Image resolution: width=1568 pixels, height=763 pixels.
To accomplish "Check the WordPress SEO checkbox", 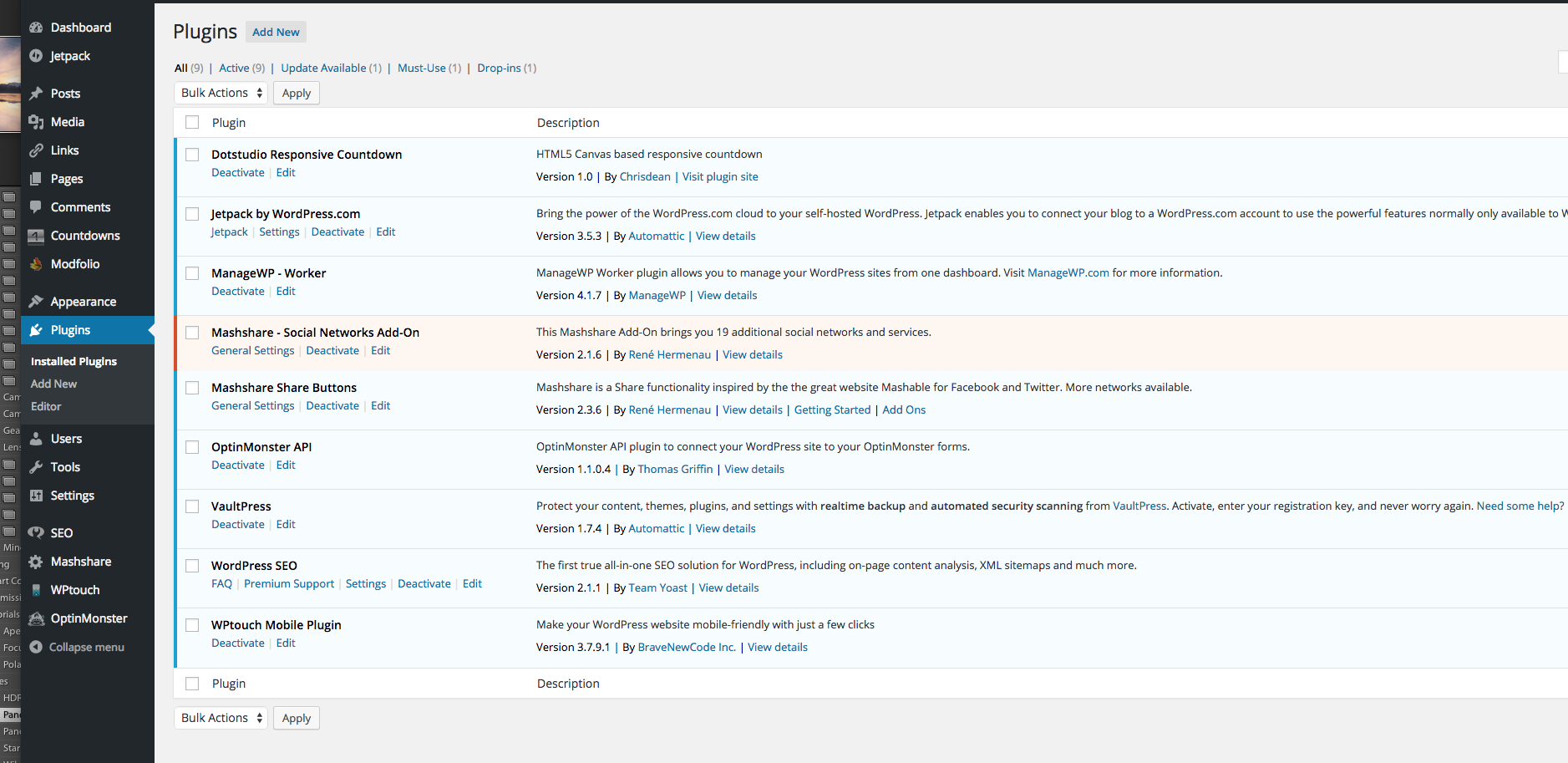I will pyautogui.click(x=192, y=566).
